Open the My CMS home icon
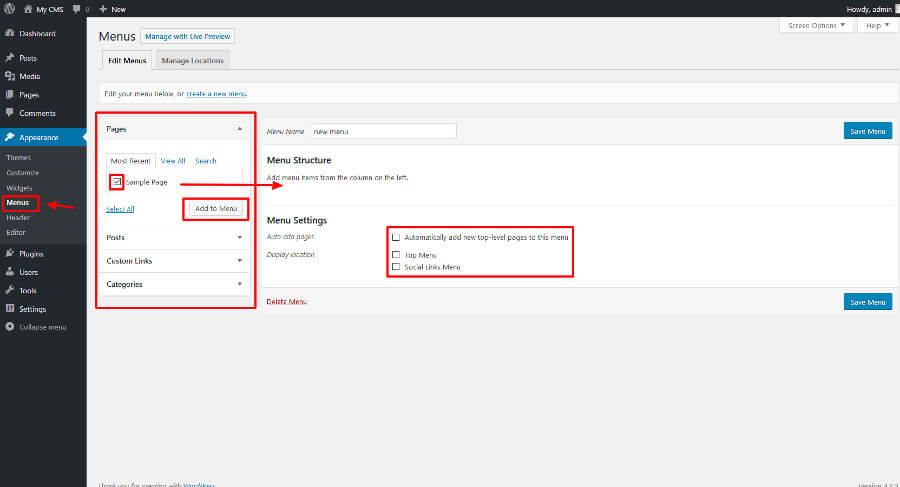 (x=28, y=9)
